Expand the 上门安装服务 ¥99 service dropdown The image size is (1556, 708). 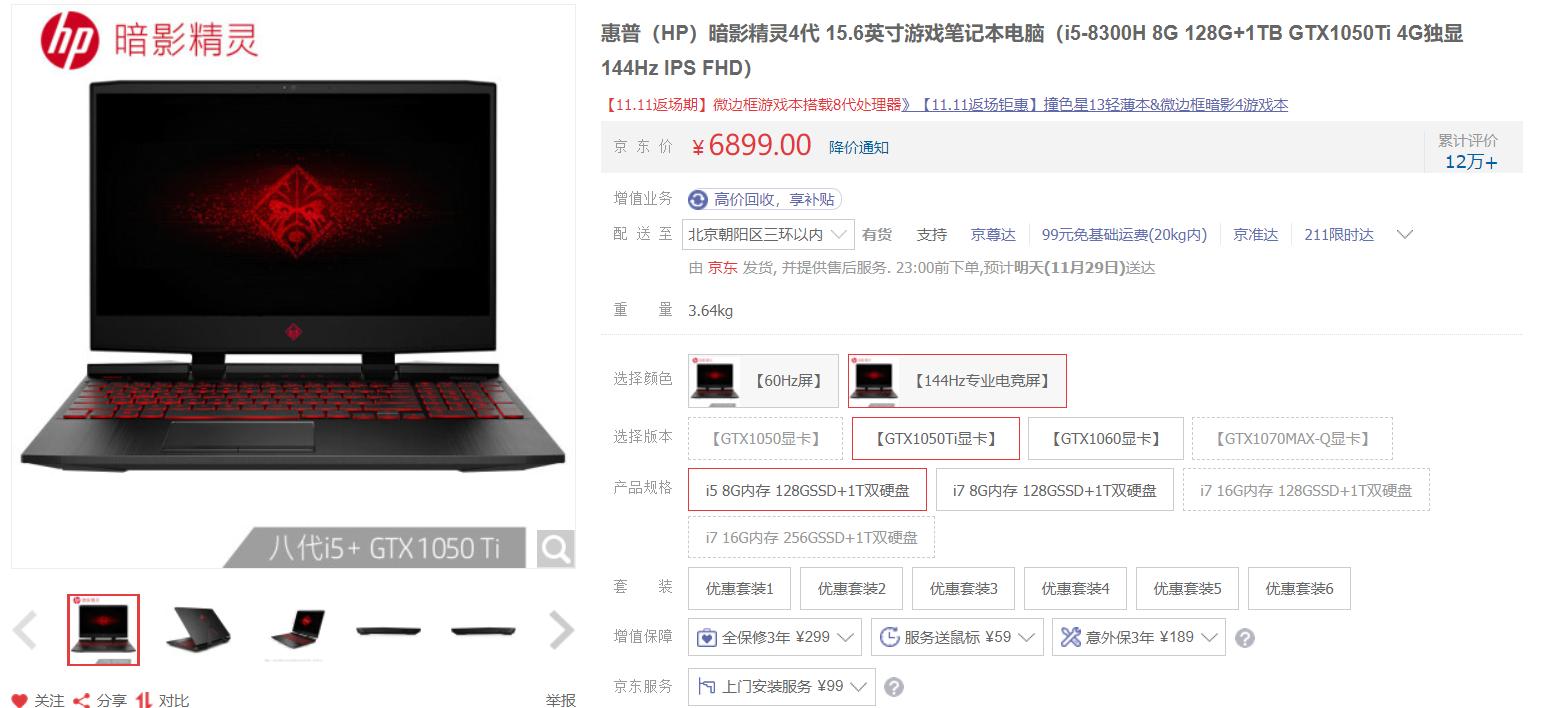[781, 687]
